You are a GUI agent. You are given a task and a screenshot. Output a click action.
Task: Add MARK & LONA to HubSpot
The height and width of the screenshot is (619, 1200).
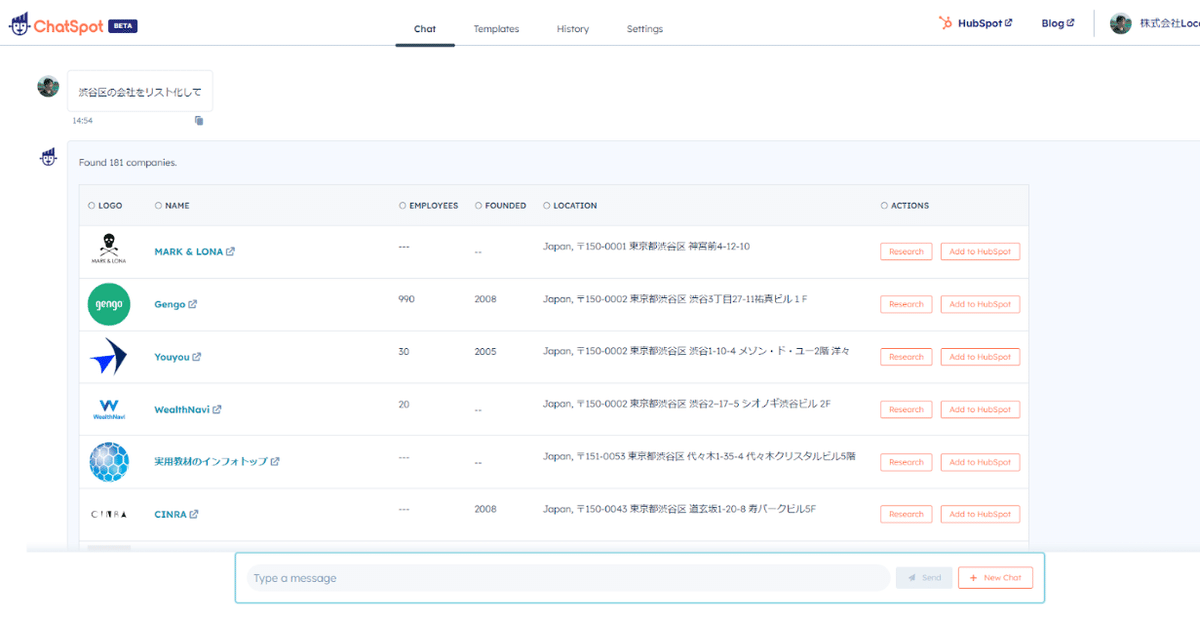[980, 252]
